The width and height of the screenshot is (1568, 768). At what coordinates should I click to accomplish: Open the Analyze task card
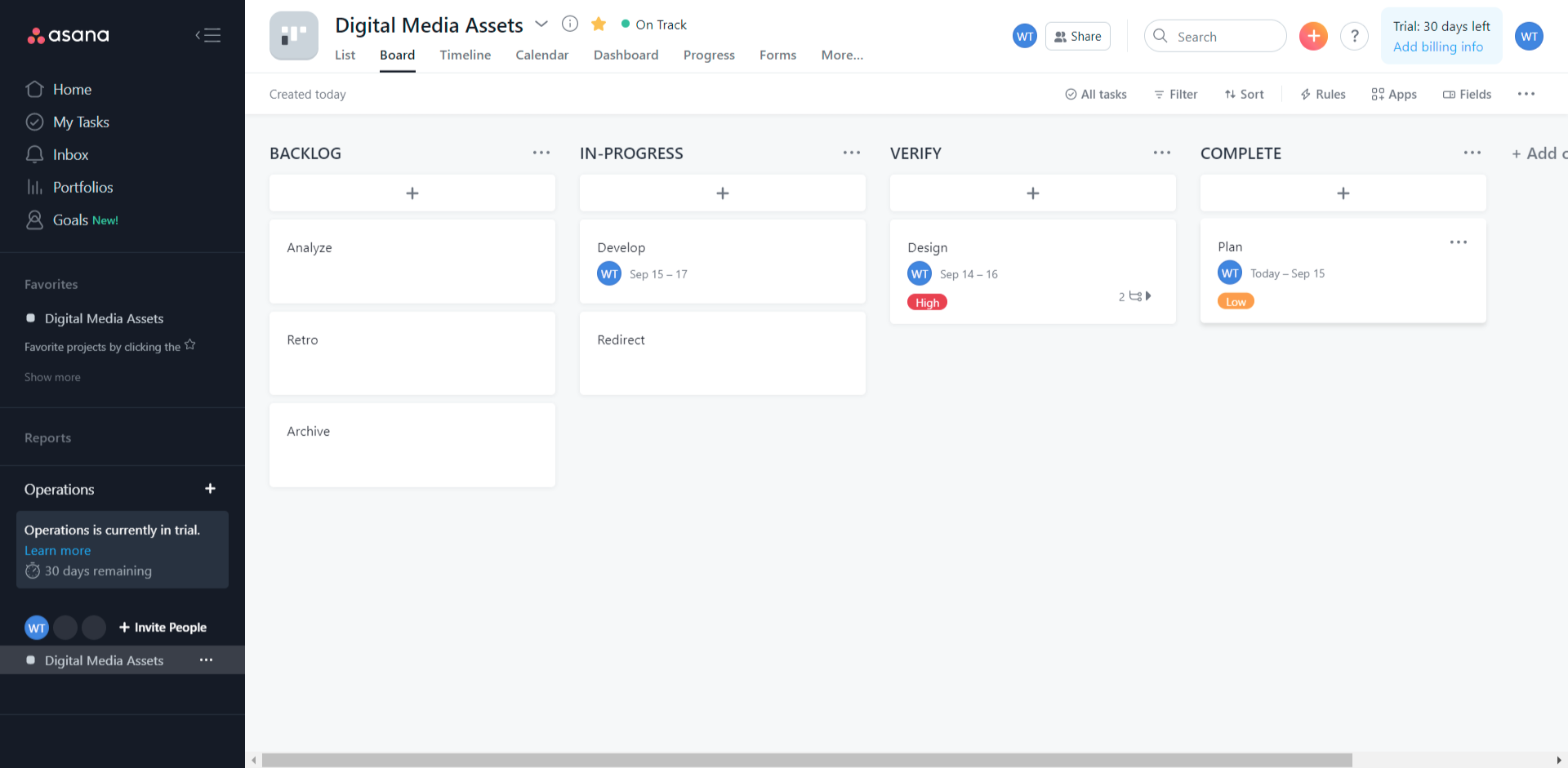coord(412,261)
